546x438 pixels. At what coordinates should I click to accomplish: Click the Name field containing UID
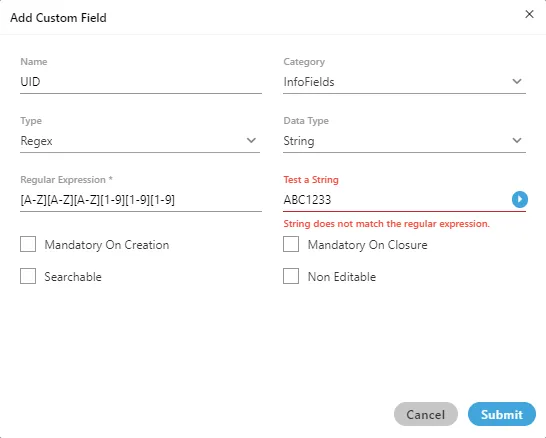click(141, 82)
